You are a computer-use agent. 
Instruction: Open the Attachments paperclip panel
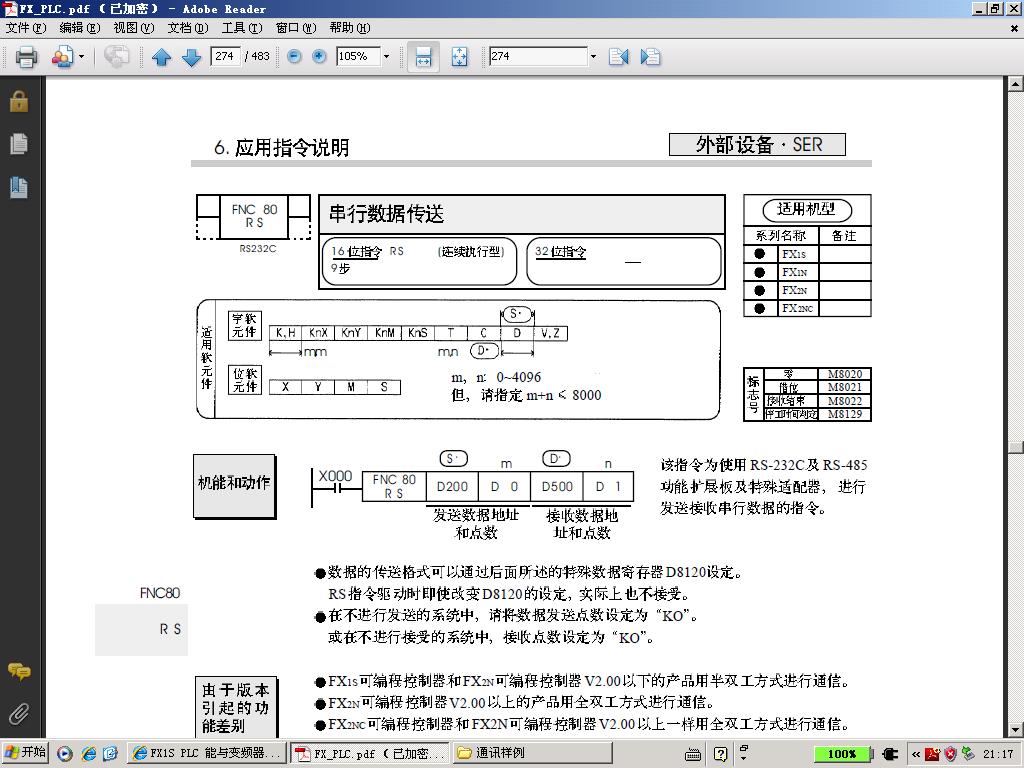18,714
